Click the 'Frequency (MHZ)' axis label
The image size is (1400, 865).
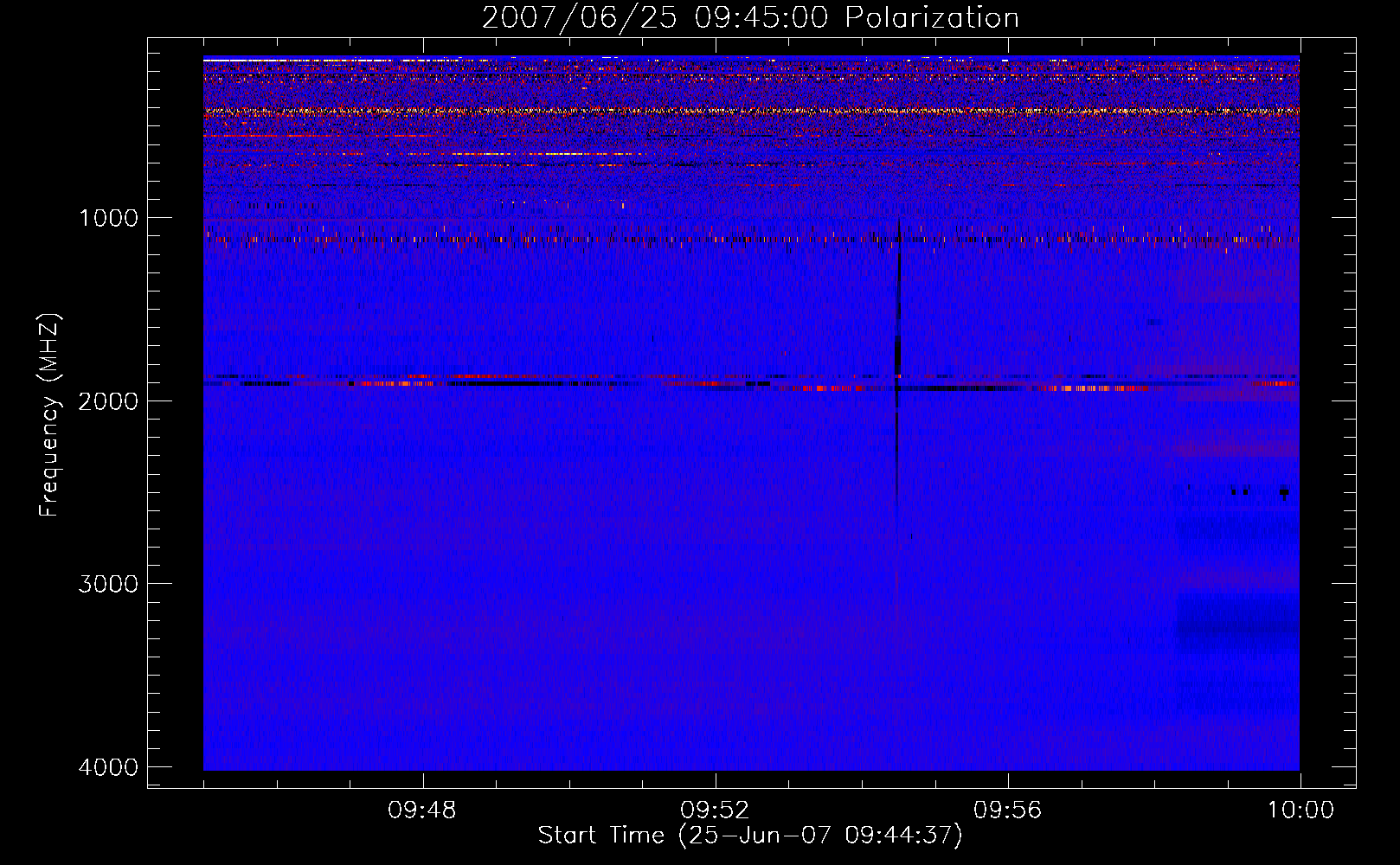coord(48,415)
